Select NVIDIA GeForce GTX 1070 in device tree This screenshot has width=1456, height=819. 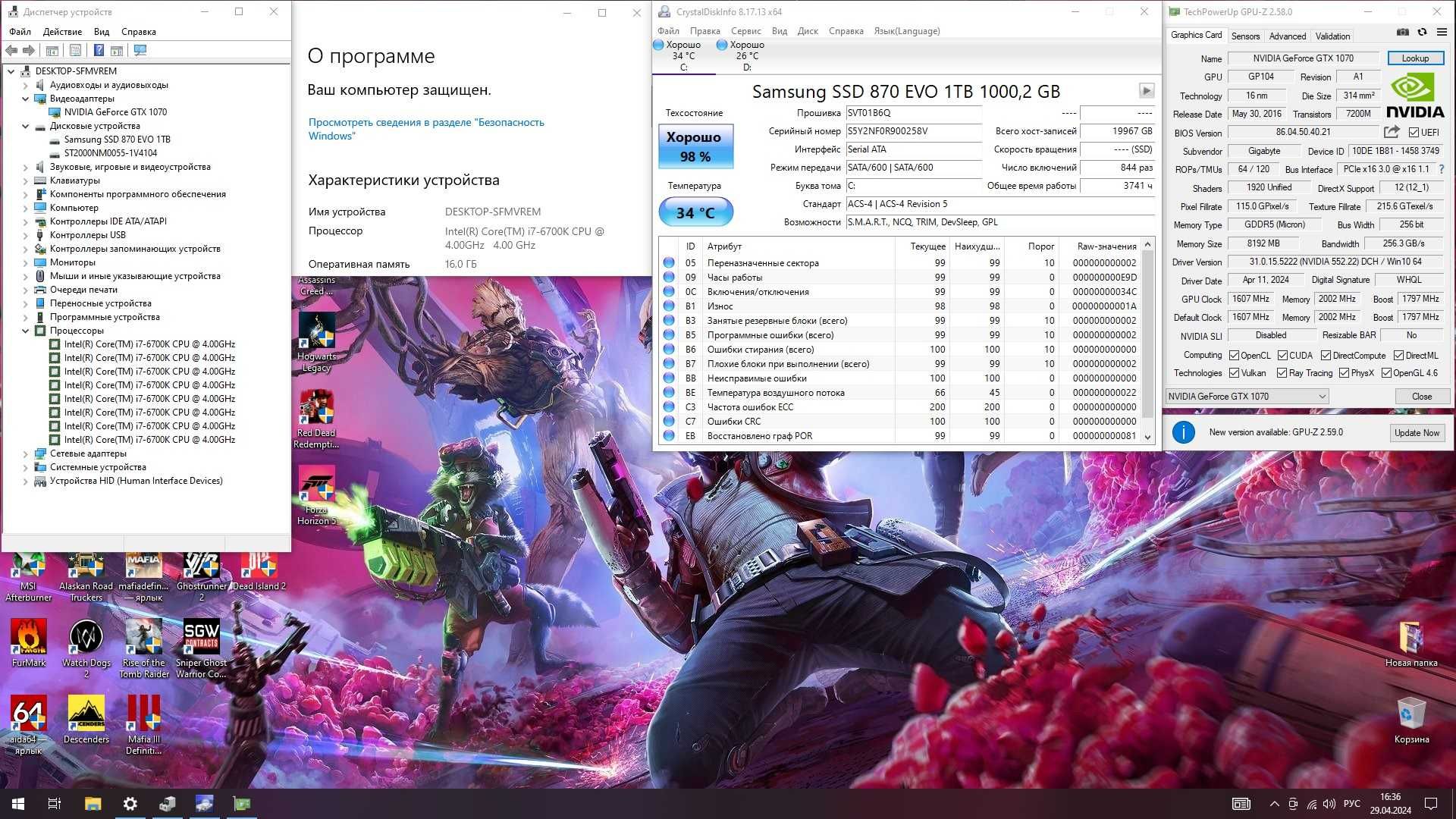pyautogui.click(x=115, y=112)
